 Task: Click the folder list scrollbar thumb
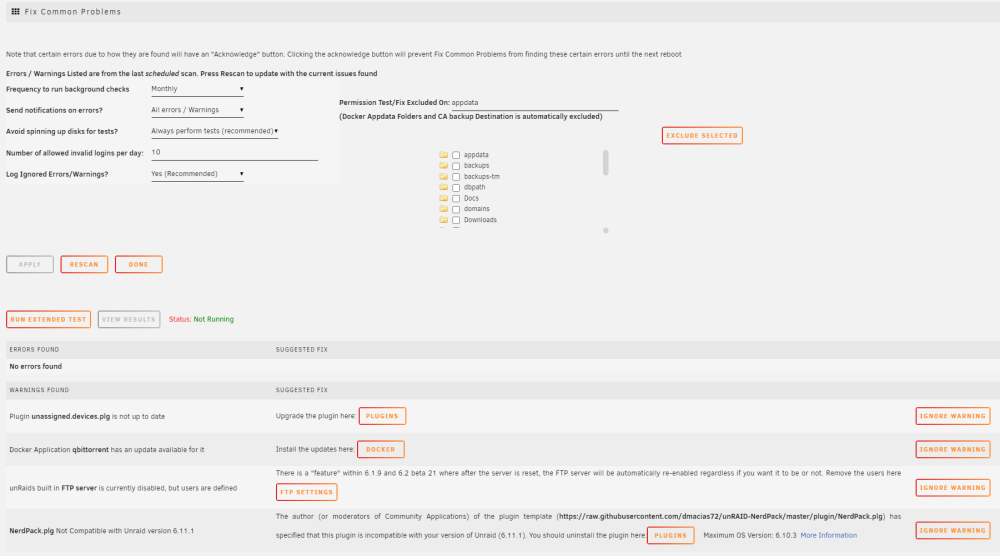pyautogui.click(x=605, y=163)
